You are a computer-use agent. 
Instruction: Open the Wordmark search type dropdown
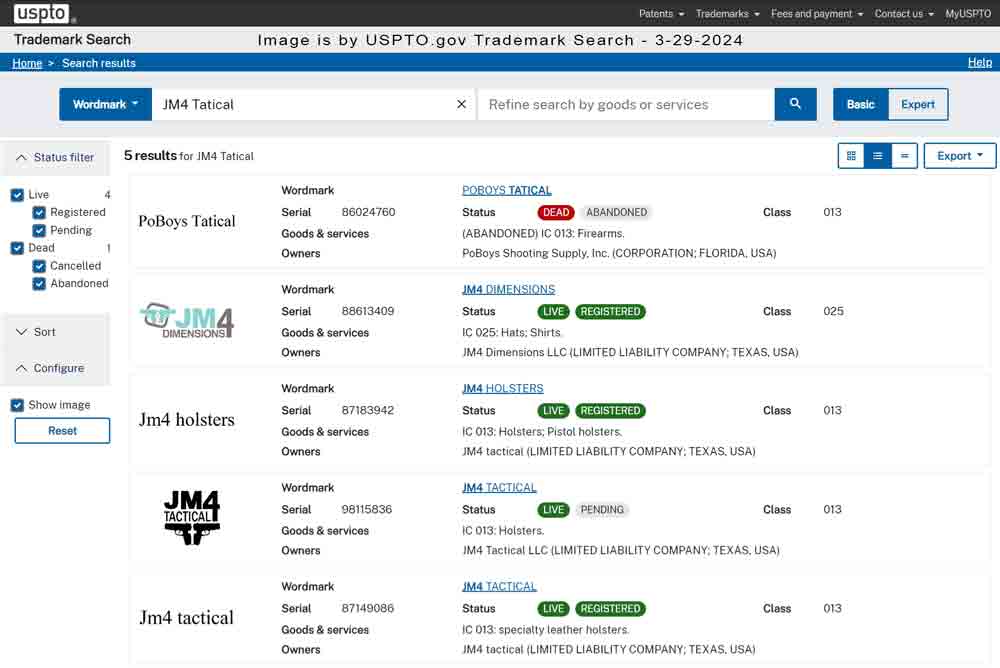pyautogui.click(x=104, y=103)
